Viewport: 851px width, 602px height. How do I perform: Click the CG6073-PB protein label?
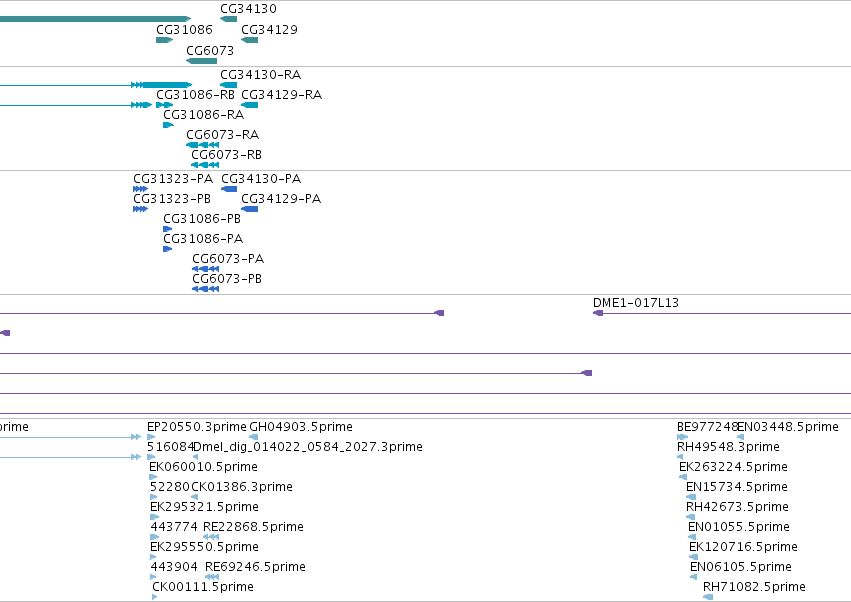click(227, 279)
